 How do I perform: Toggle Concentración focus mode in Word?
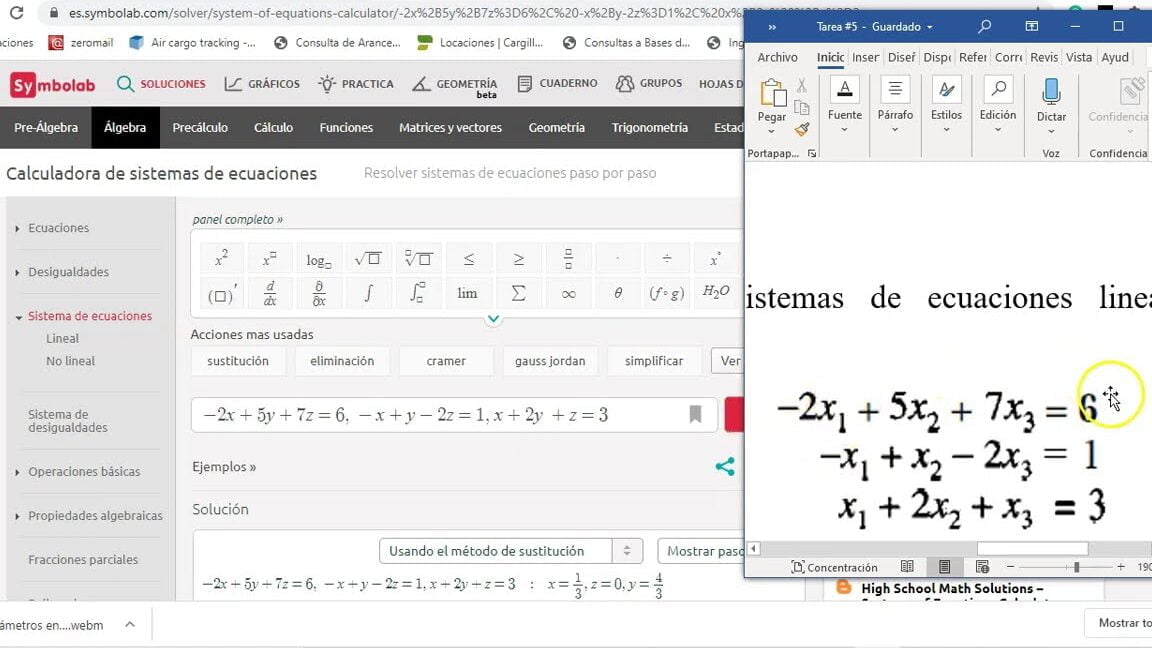click(x=834, y=567)
